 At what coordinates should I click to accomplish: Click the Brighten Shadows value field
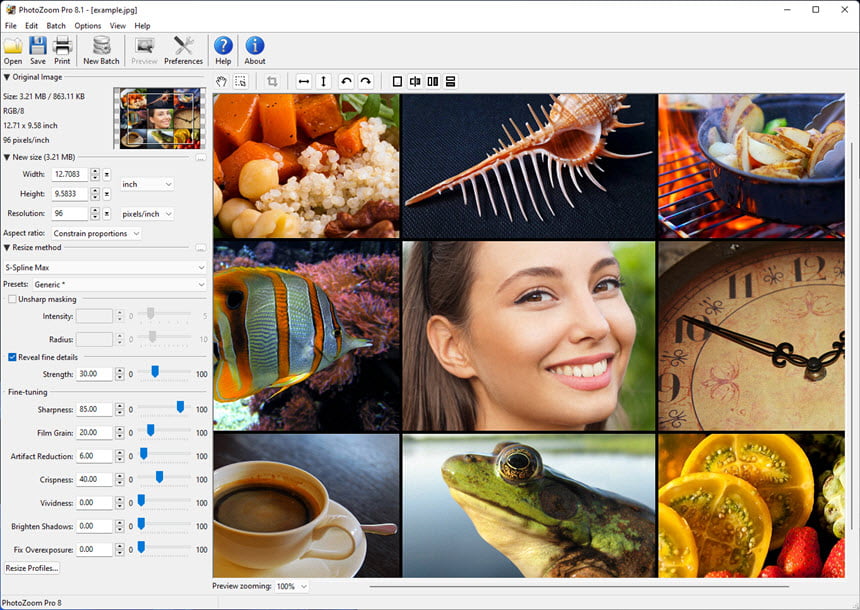click(94, 526)
